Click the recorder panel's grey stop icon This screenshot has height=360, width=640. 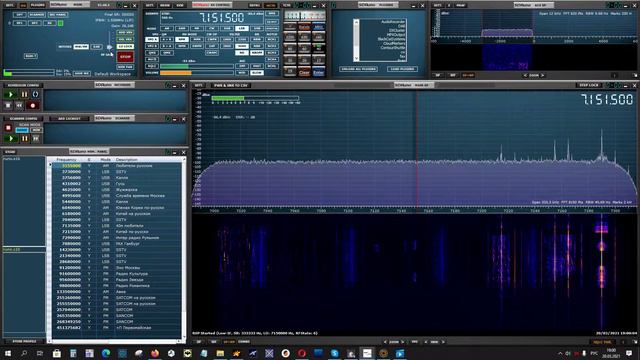8,106
